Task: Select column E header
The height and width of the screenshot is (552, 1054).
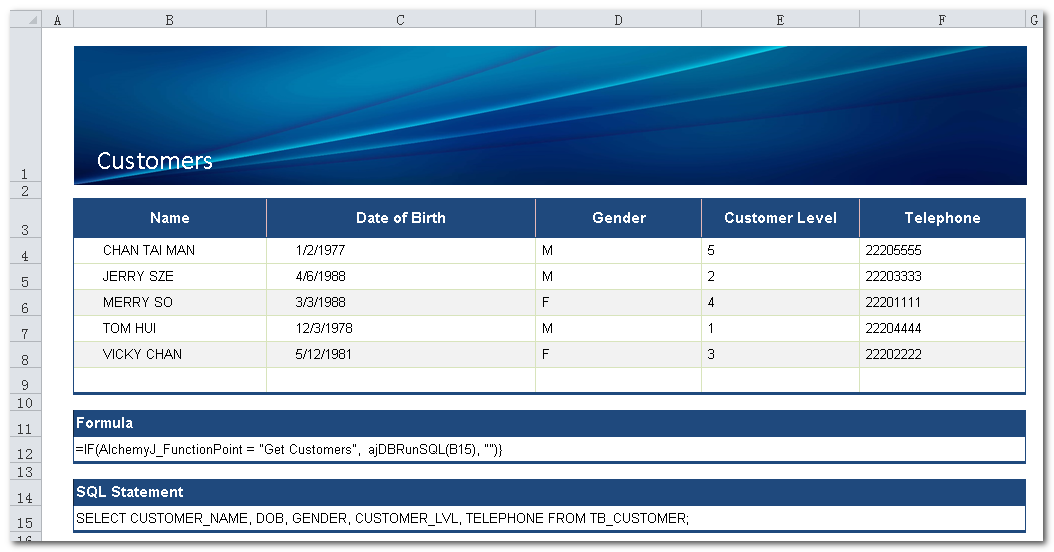Action: 780,20
